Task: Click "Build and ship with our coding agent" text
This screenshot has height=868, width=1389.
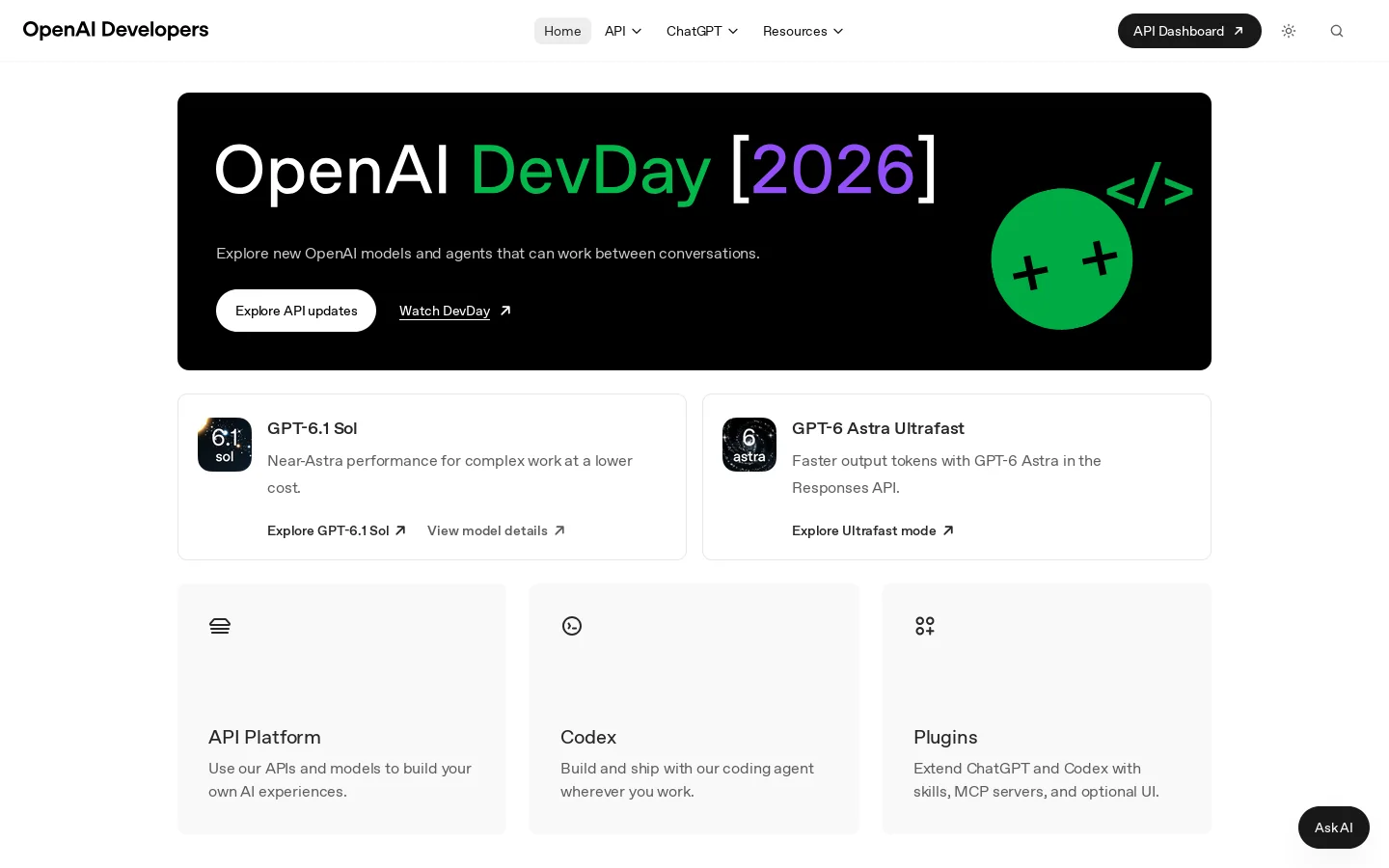Action: (x=687, y=769)
